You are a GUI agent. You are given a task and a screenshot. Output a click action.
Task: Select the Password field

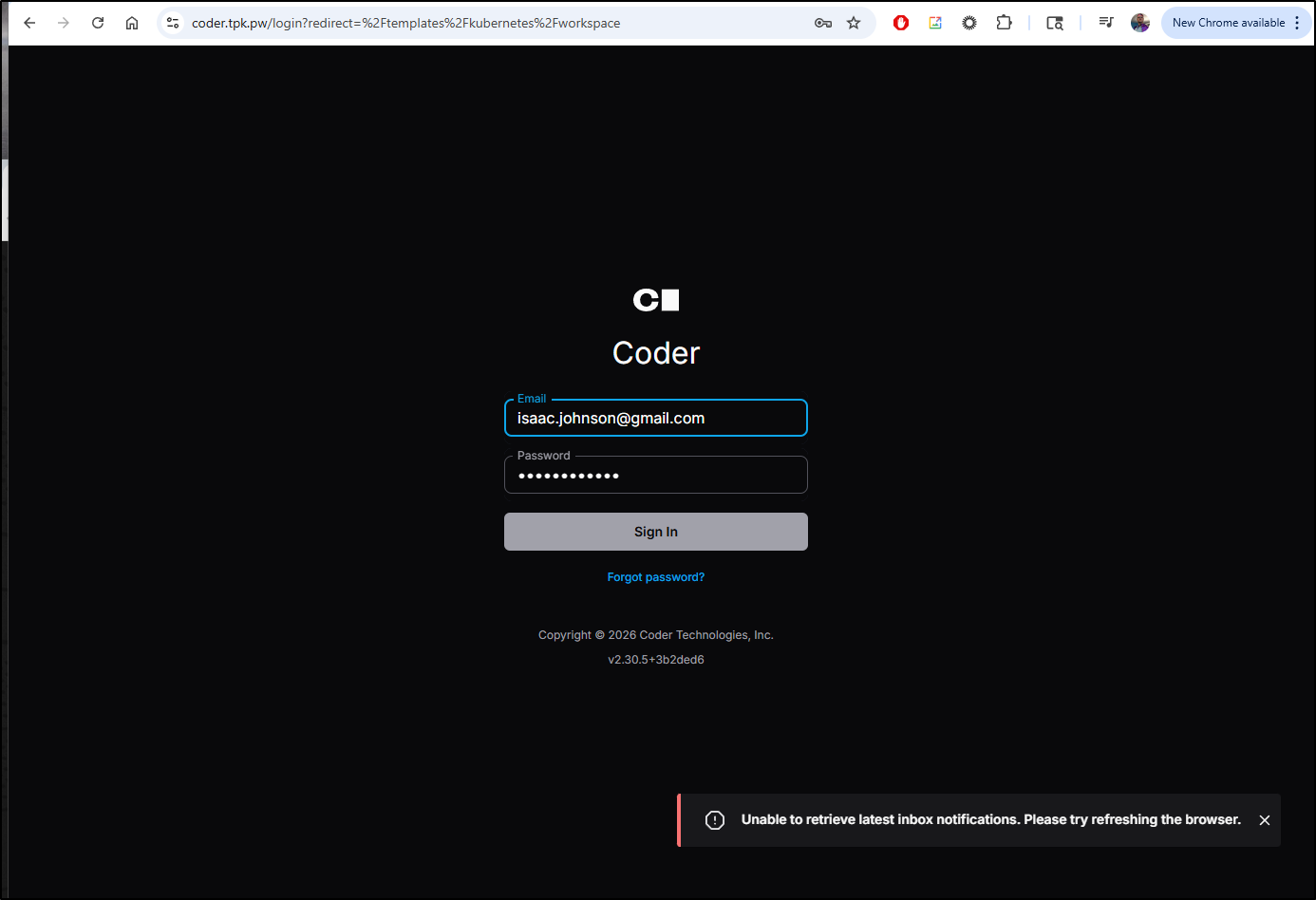tap(655, 475)
